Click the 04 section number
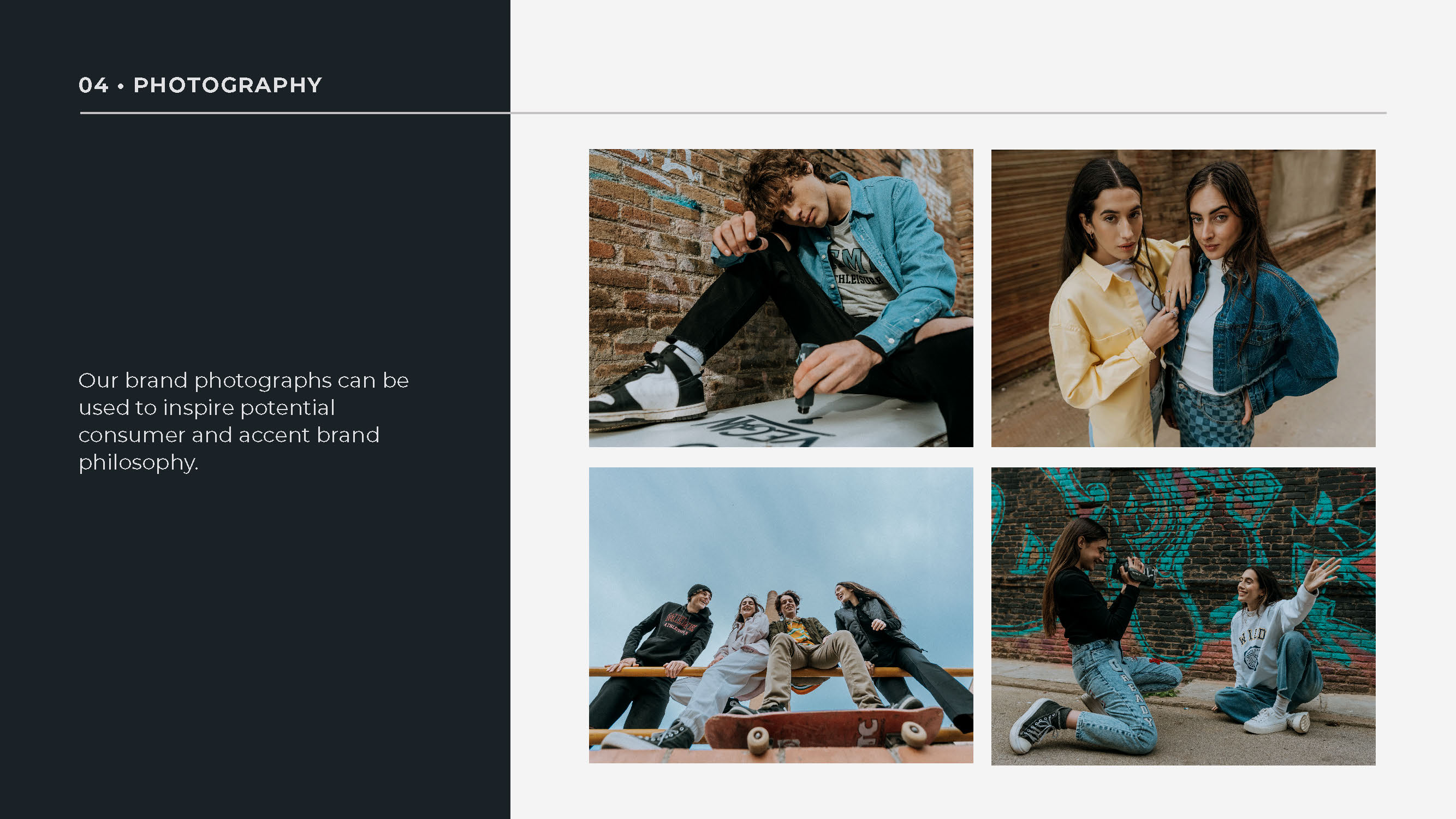This screenshot has height=819, width=1456. (x=93, y=85)
